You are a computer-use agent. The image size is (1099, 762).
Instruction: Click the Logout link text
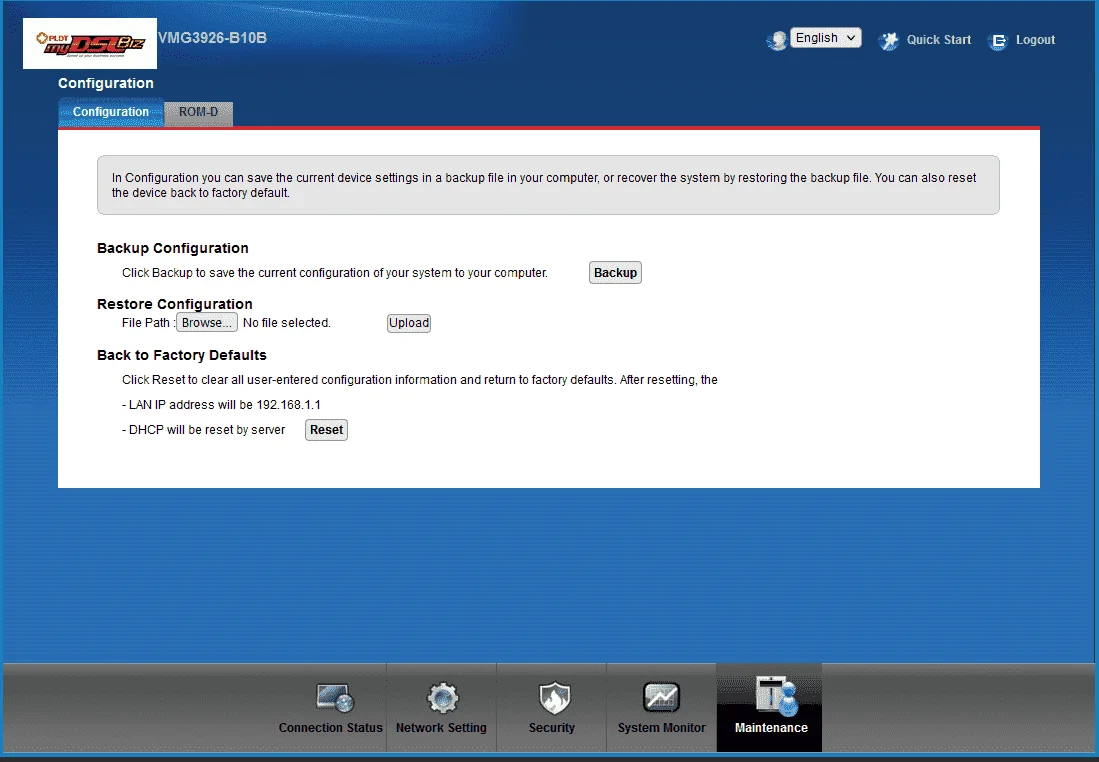point(1035,40)
